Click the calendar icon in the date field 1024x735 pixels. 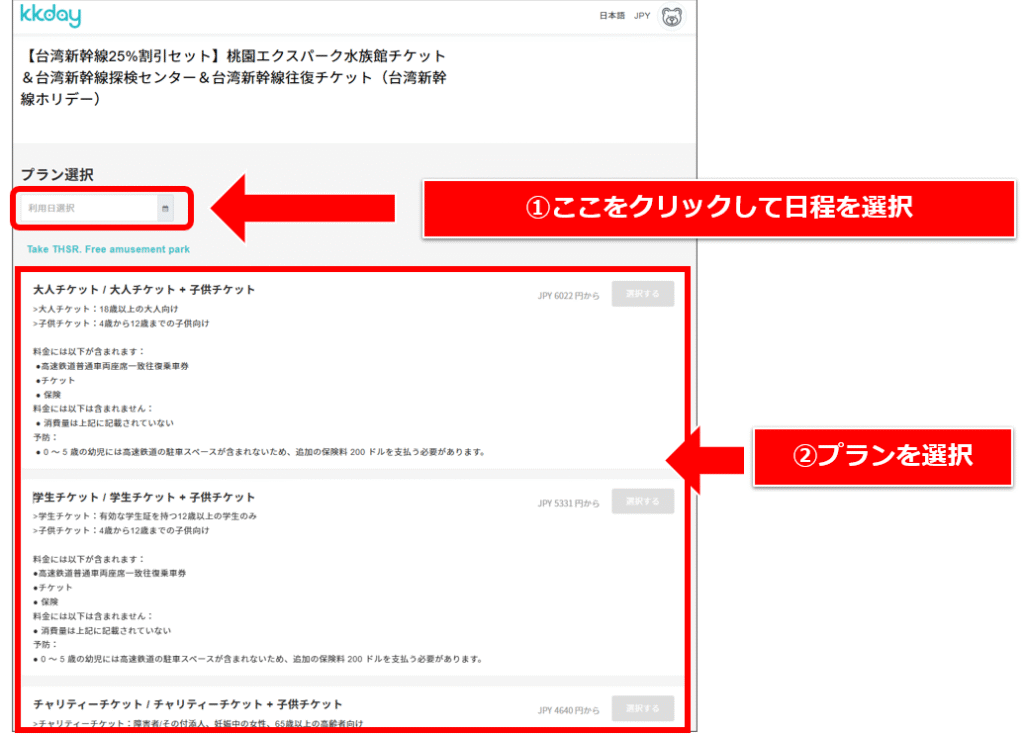coord(165,208)
